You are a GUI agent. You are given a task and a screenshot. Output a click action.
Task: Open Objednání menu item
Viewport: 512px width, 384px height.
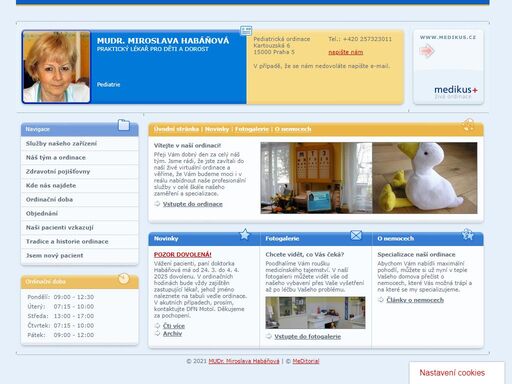(80, 213)
